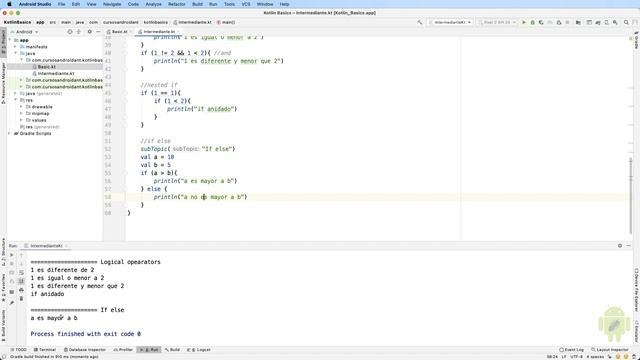Click the main() breadcrumb

[x=226, y=22]
